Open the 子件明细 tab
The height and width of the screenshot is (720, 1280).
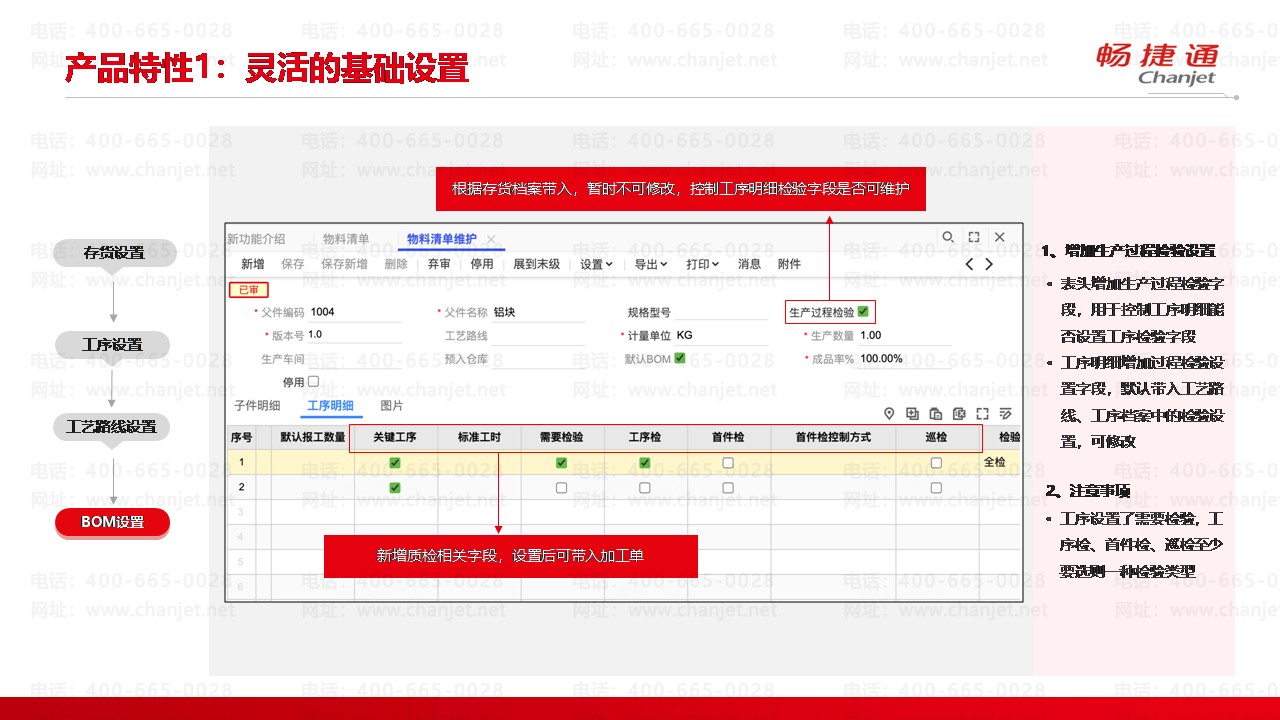(x=257, y=405)
